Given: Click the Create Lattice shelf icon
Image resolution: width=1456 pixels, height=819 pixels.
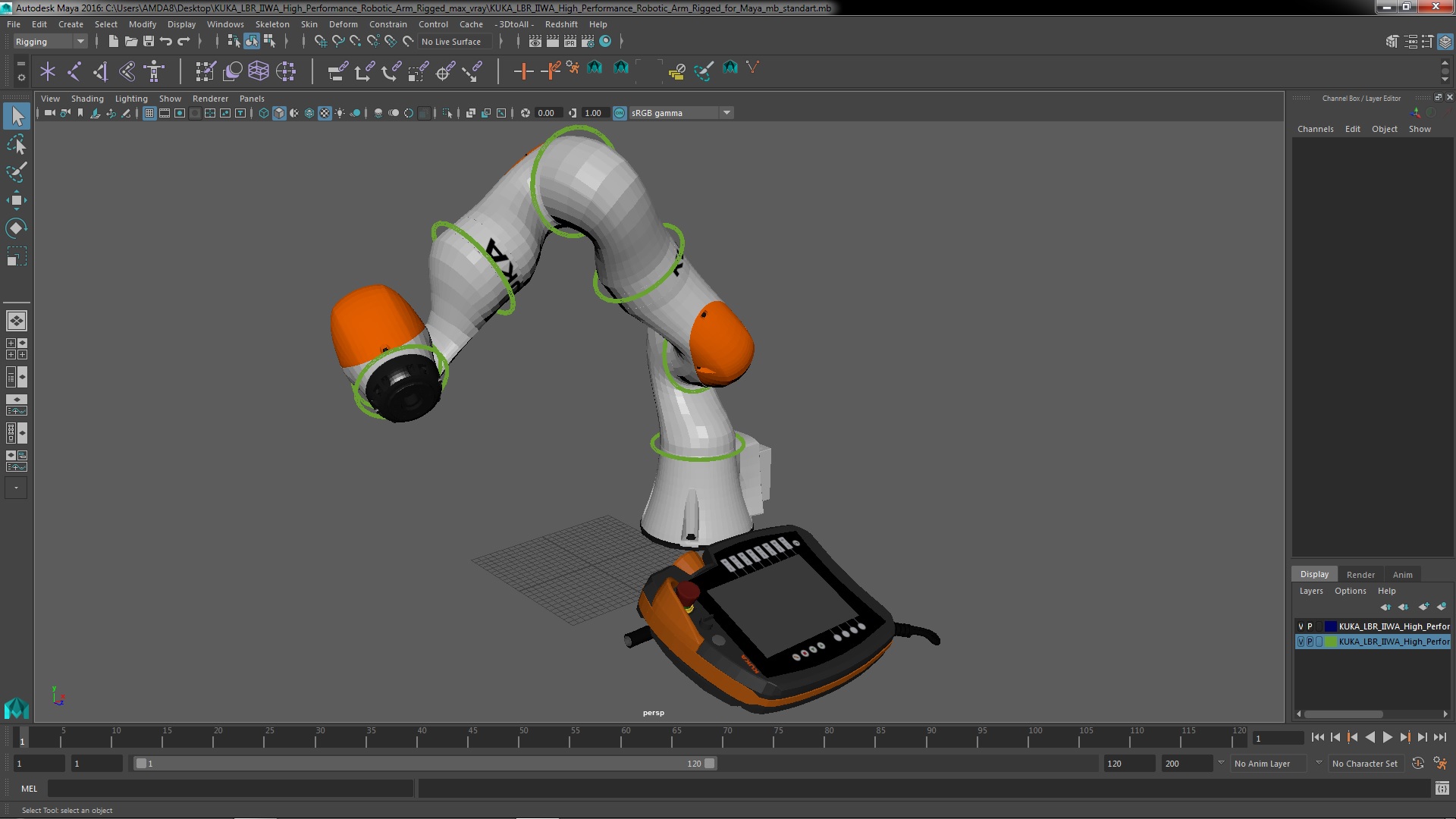Looking at the screenshot, I should [259, 71].
